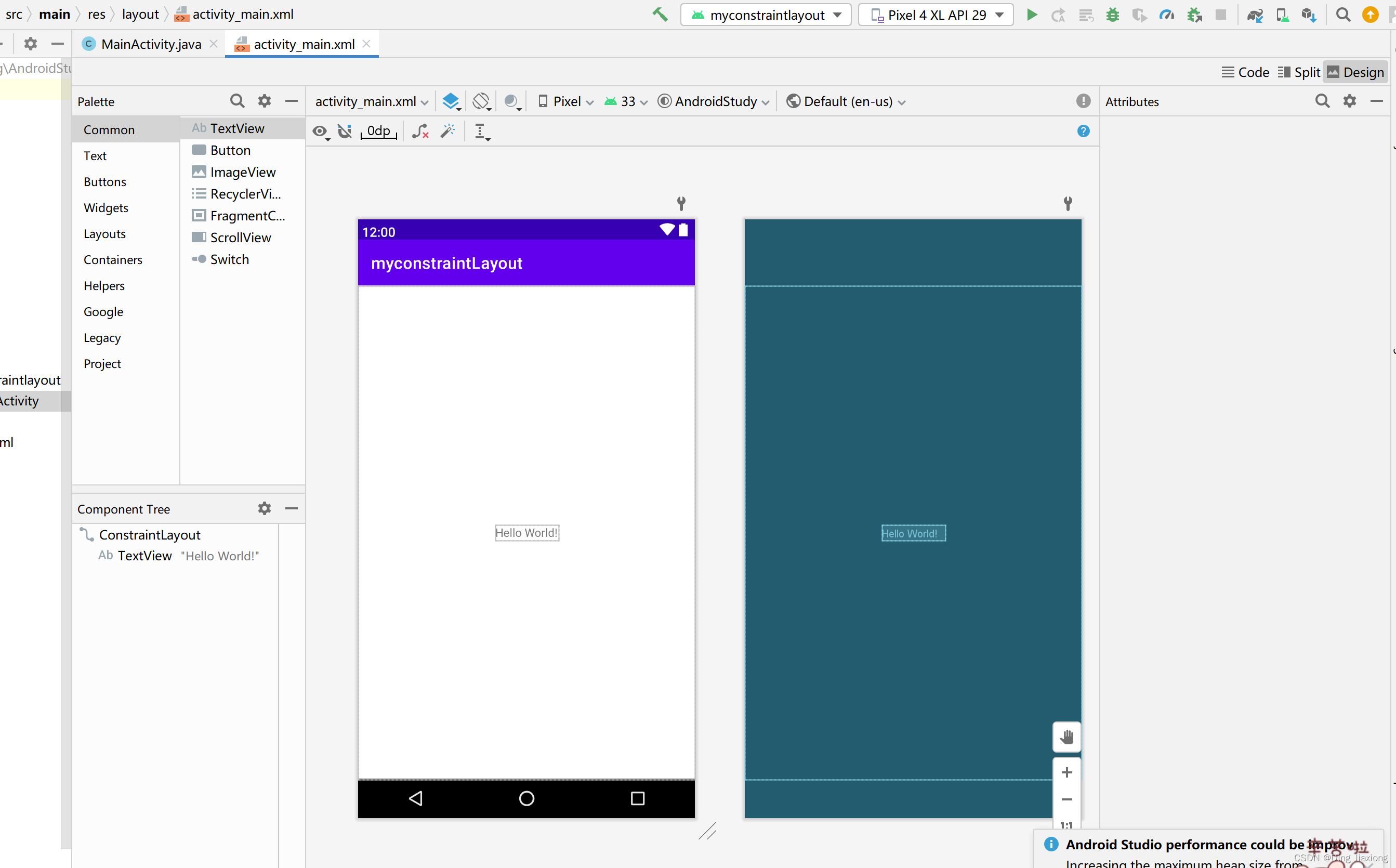Pick ScrollView from palette list
The width and height of the screenshot is (1396, 868).
coord(243,238)
